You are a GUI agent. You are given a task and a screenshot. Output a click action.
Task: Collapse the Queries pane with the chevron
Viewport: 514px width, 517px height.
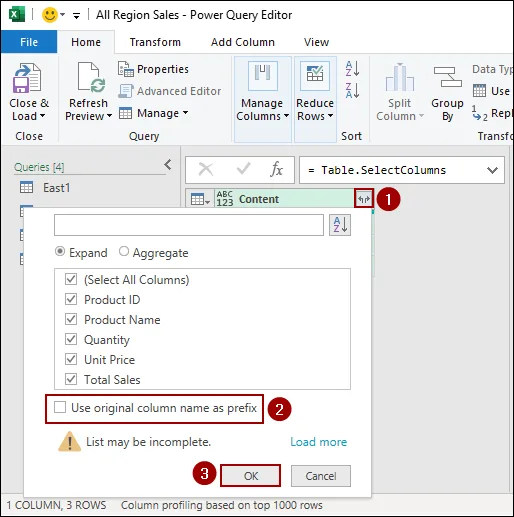[168, 165]
